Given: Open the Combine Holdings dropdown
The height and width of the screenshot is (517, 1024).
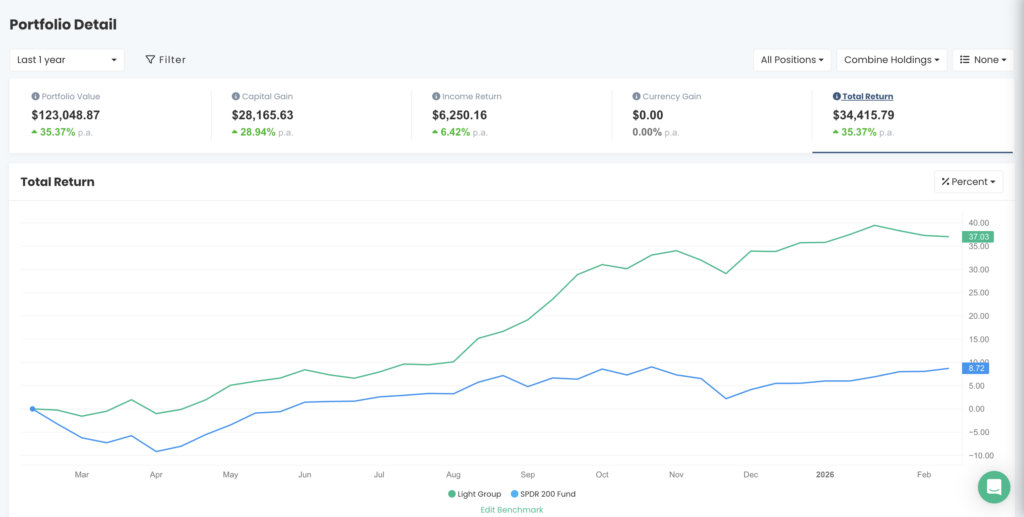Looking at the screenshot, I should 892,60.
